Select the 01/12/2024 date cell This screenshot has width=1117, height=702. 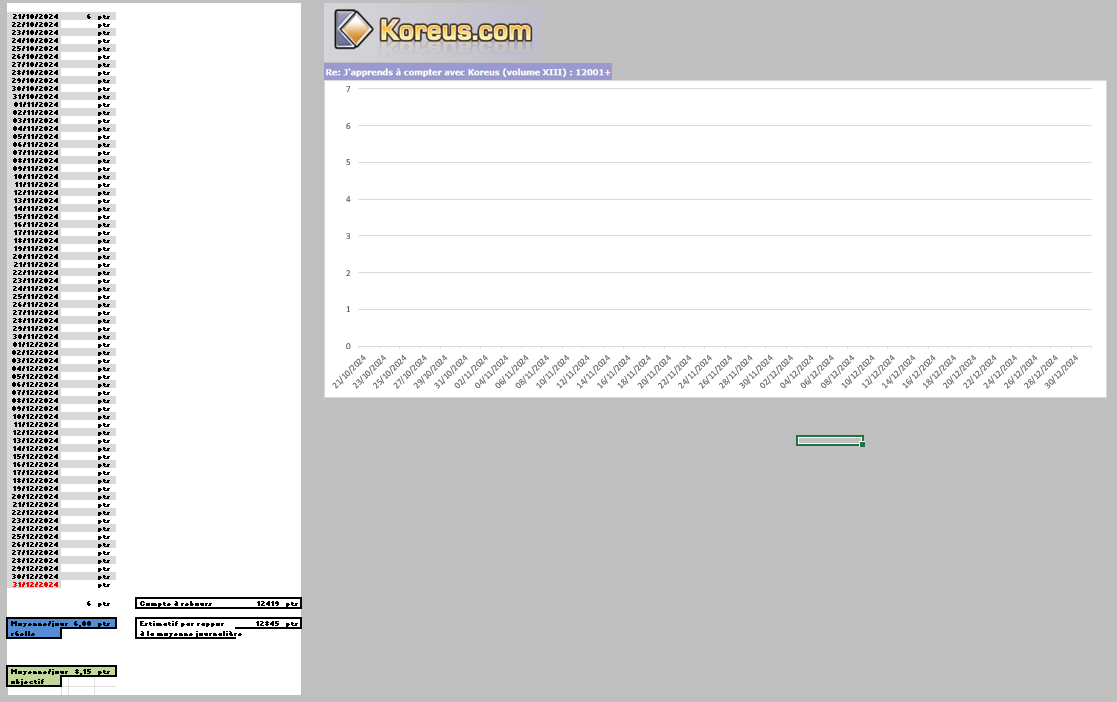(x=35, y=345)
